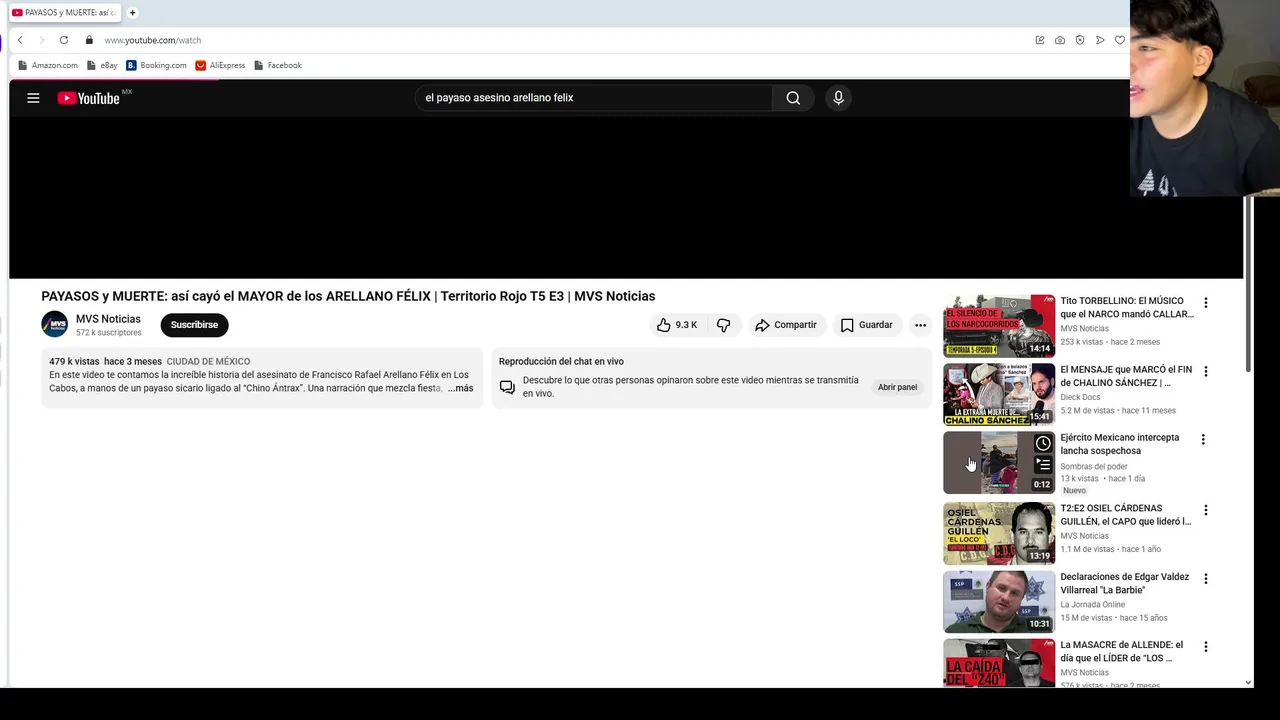The width and height of the screenshot is (1280, 720).
Task: Open Booking.com bookmark
Action: [x=157, y=65]
